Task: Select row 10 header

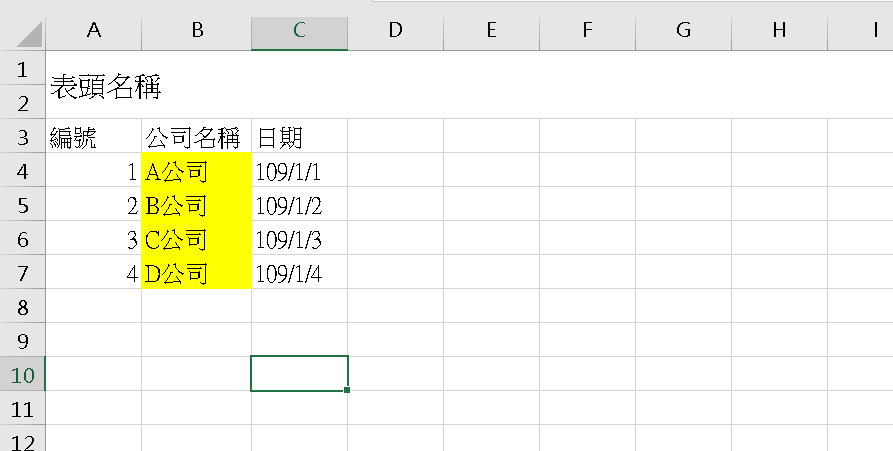Action: [x=22, y=374]
